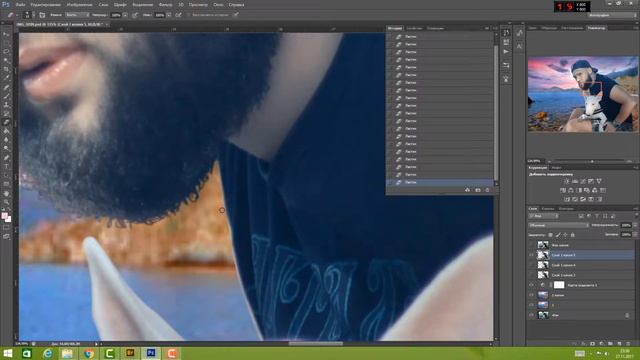Show the Слой 1 копия 3 layer
Image resolution: width=640 pixels, height=360 pixels.
coord(531,275)
